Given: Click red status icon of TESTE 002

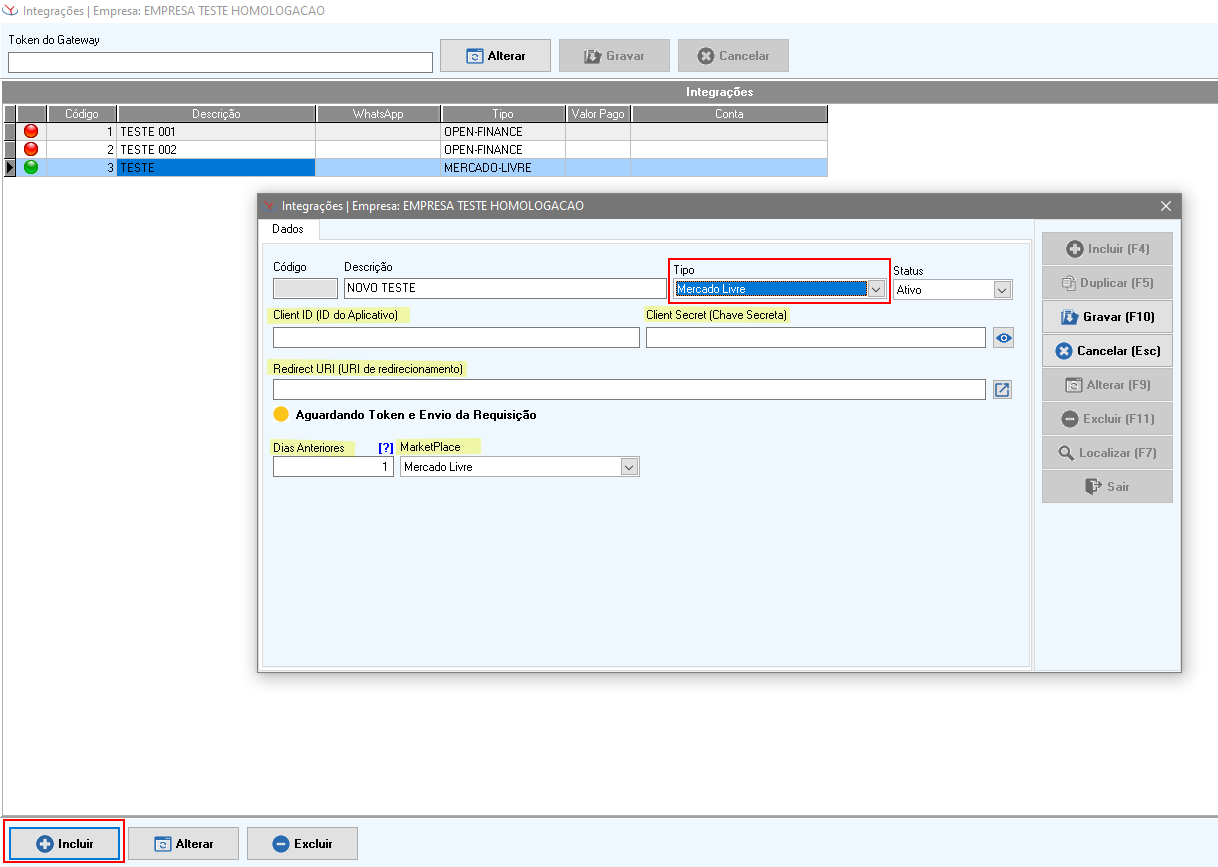Looking at the screenshot, I should tap(31, 149).
